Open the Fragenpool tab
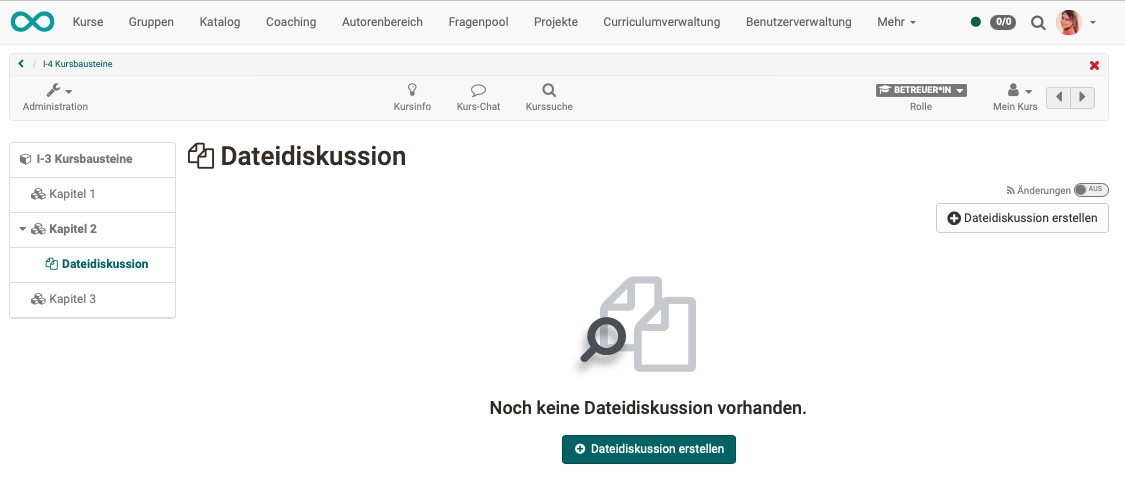This screenshot has height=486, width=1125. pyautogui.click(x=479, y=22)
